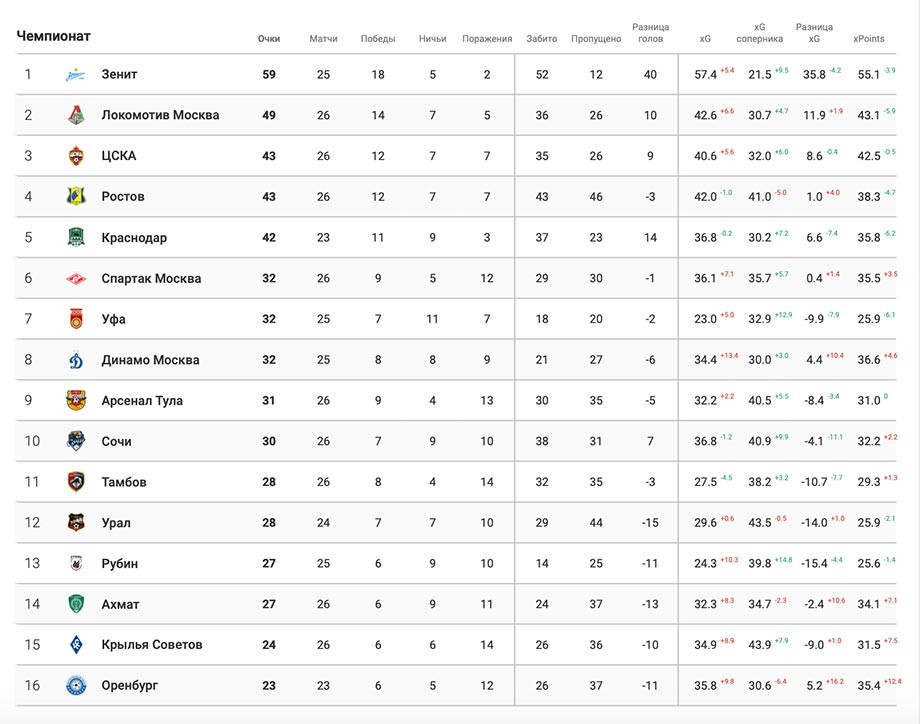Open the Арсенал Тула team link
920x724 pixels.
coord(142,401)
